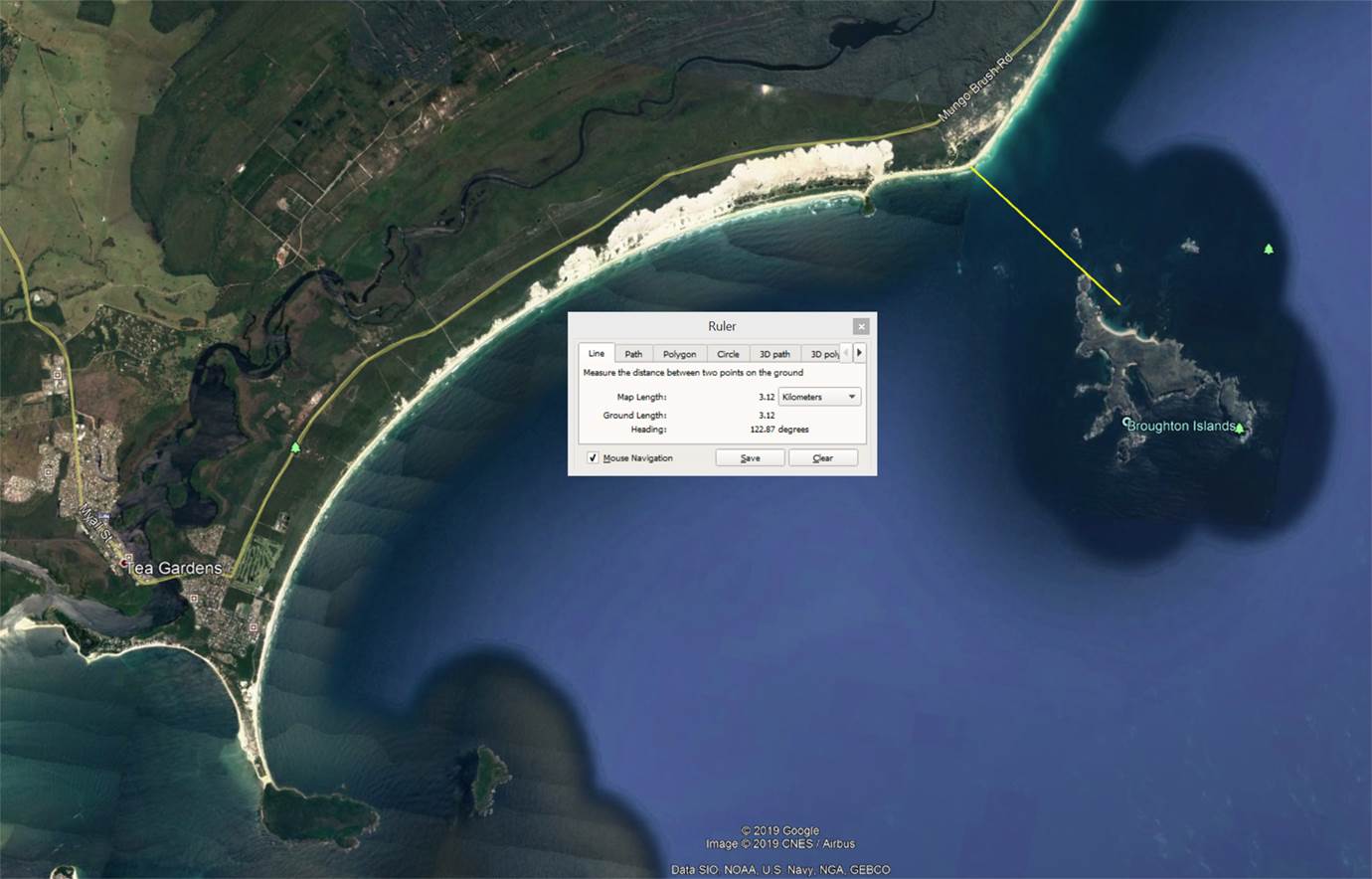Toggle the Mouse Navigation checkbox
Image resolution: width=1372 pixels, height=879 pixels.
click(x=594, y=458)
